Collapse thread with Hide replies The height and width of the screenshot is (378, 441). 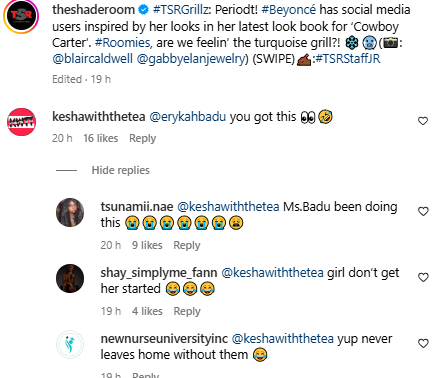[x=120, y=170]
